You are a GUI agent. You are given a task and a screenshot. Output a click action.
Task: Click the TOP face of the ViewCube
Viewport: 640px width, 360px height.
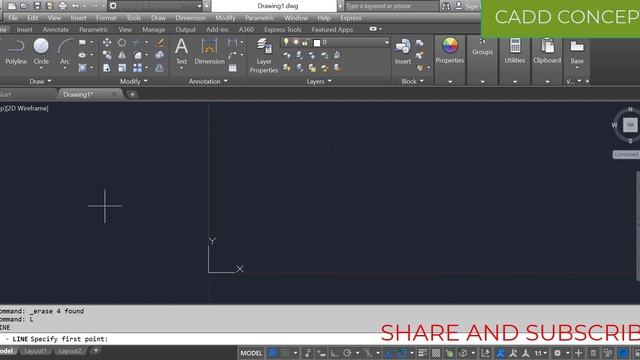coord(630,125)
